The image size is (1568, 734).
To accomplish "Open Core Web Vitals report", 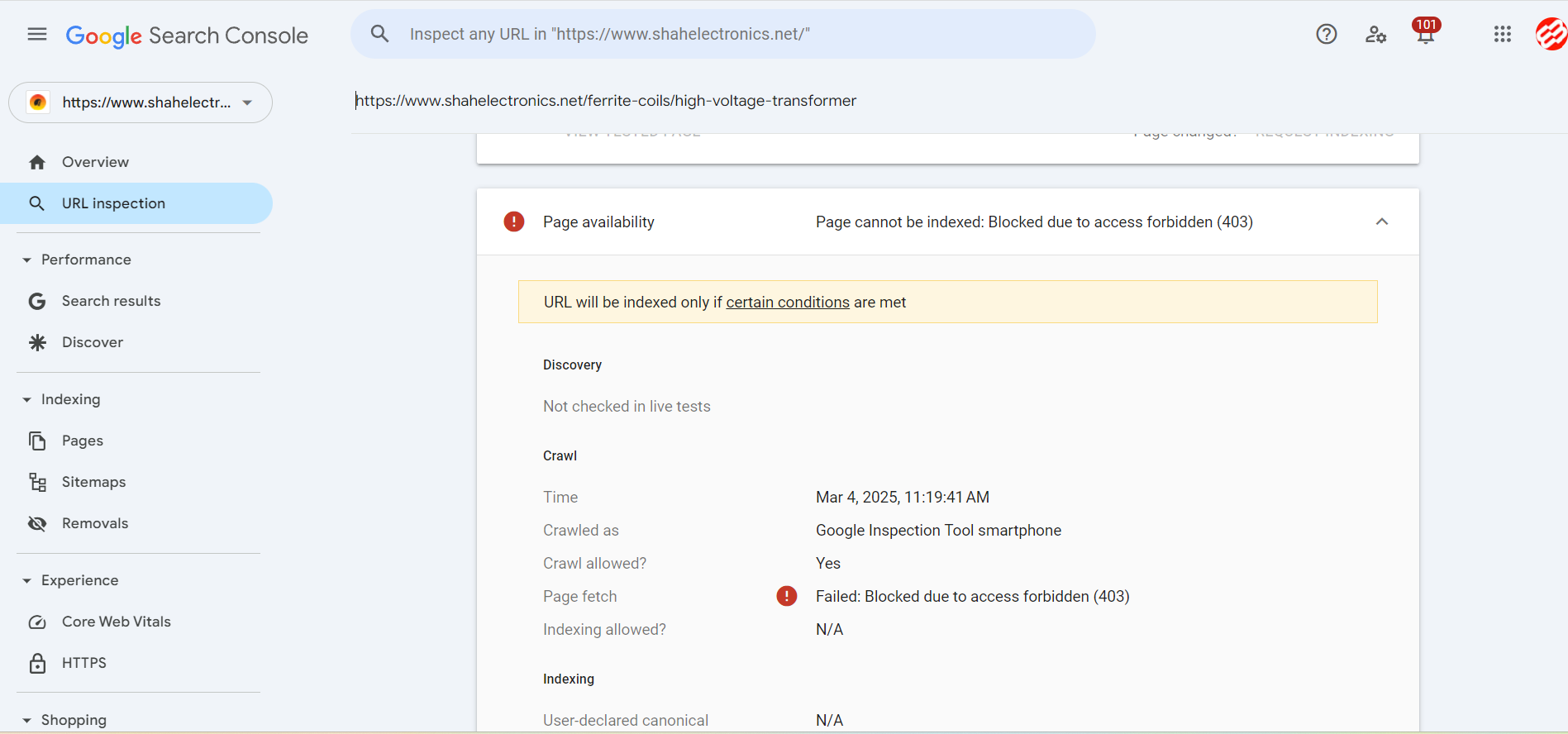I will click(116, 622).
